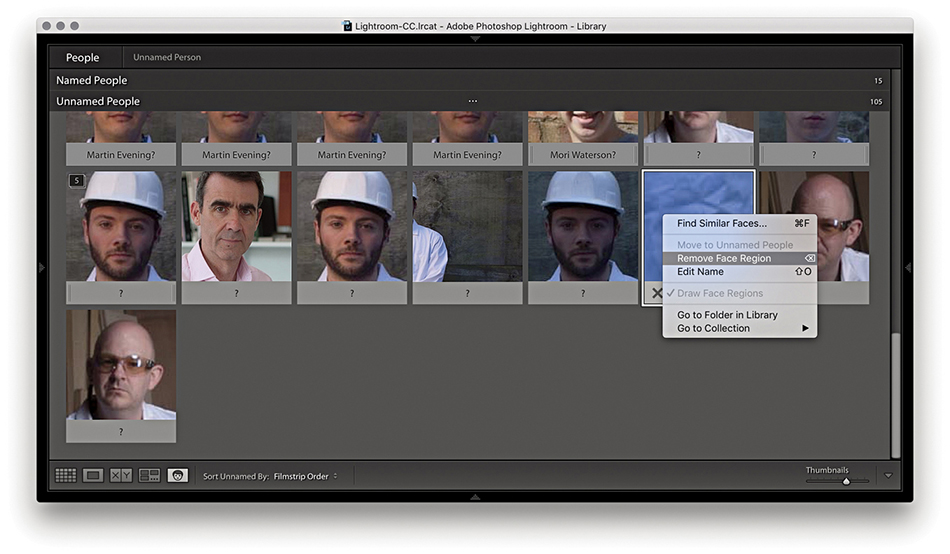Open Compare view (X|Y) icon
Screen dimensions: 950x554
pos(121,476)
